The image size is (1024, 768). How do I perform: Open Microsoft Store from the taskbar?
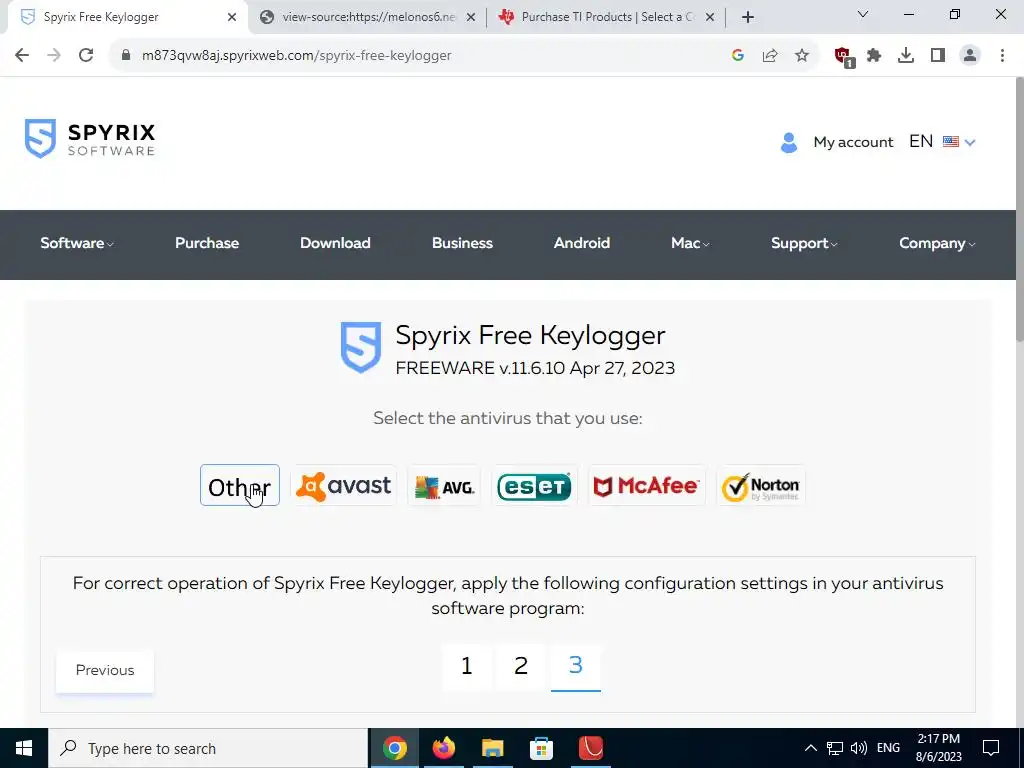(541, 748)
